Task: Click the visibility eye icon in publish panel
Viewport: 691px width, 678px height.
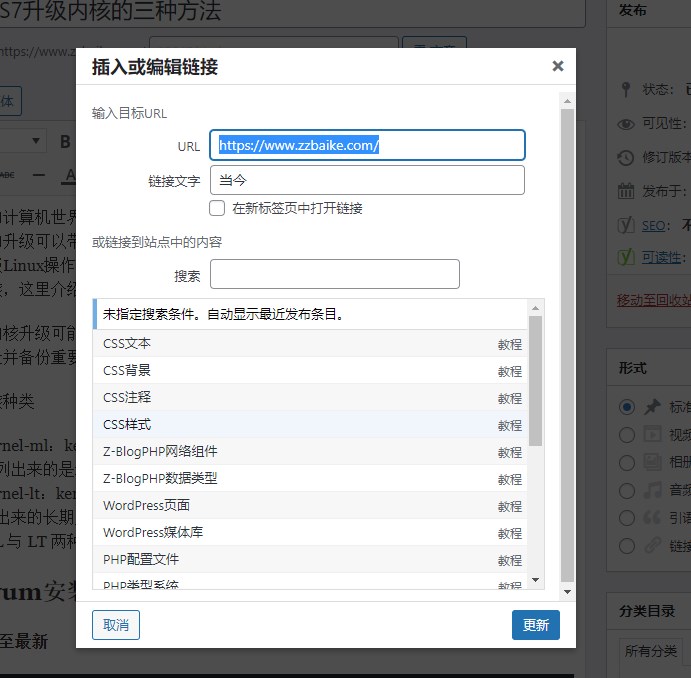Action: 626,124
